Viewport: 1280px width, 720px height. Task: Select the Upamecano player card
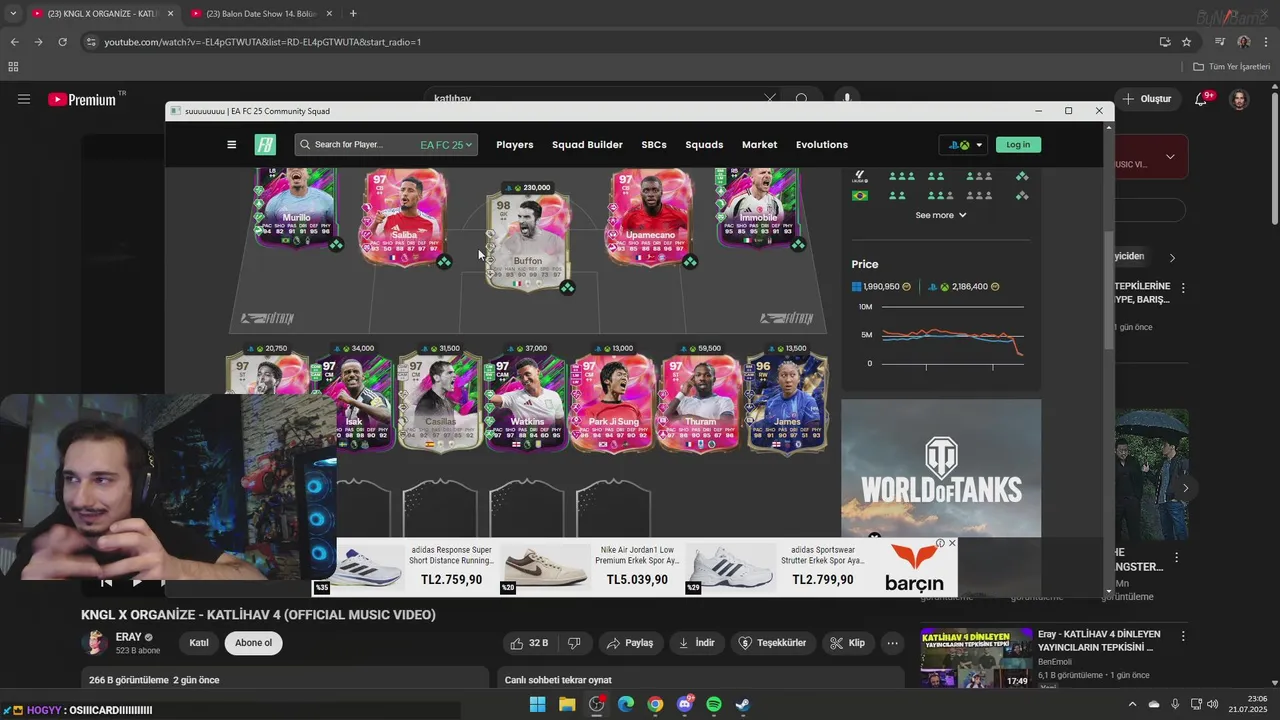click(x=650, y=217)
